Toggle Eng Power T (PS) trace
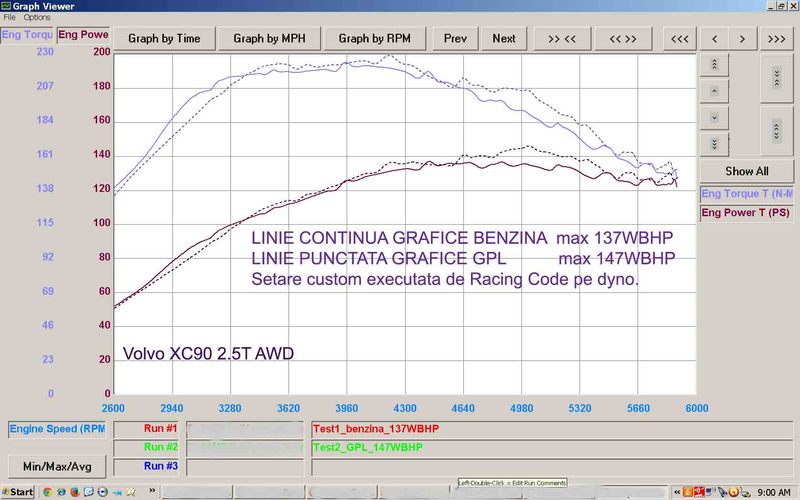This screenshot has height=500, width=800. [747, 213]
